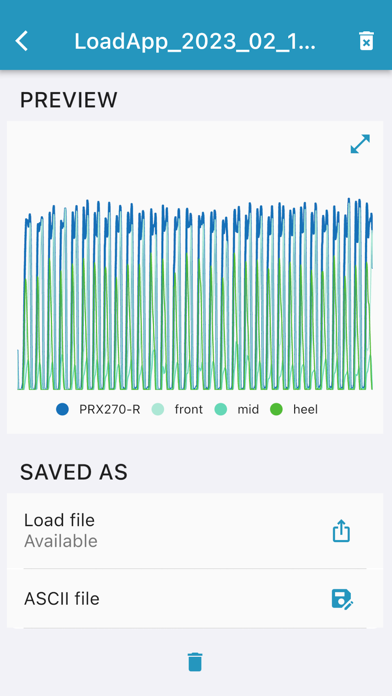This screenshot has height=696, width=392.
Task: Share the Load file via export icon
Action: click(x=341, y=531)
